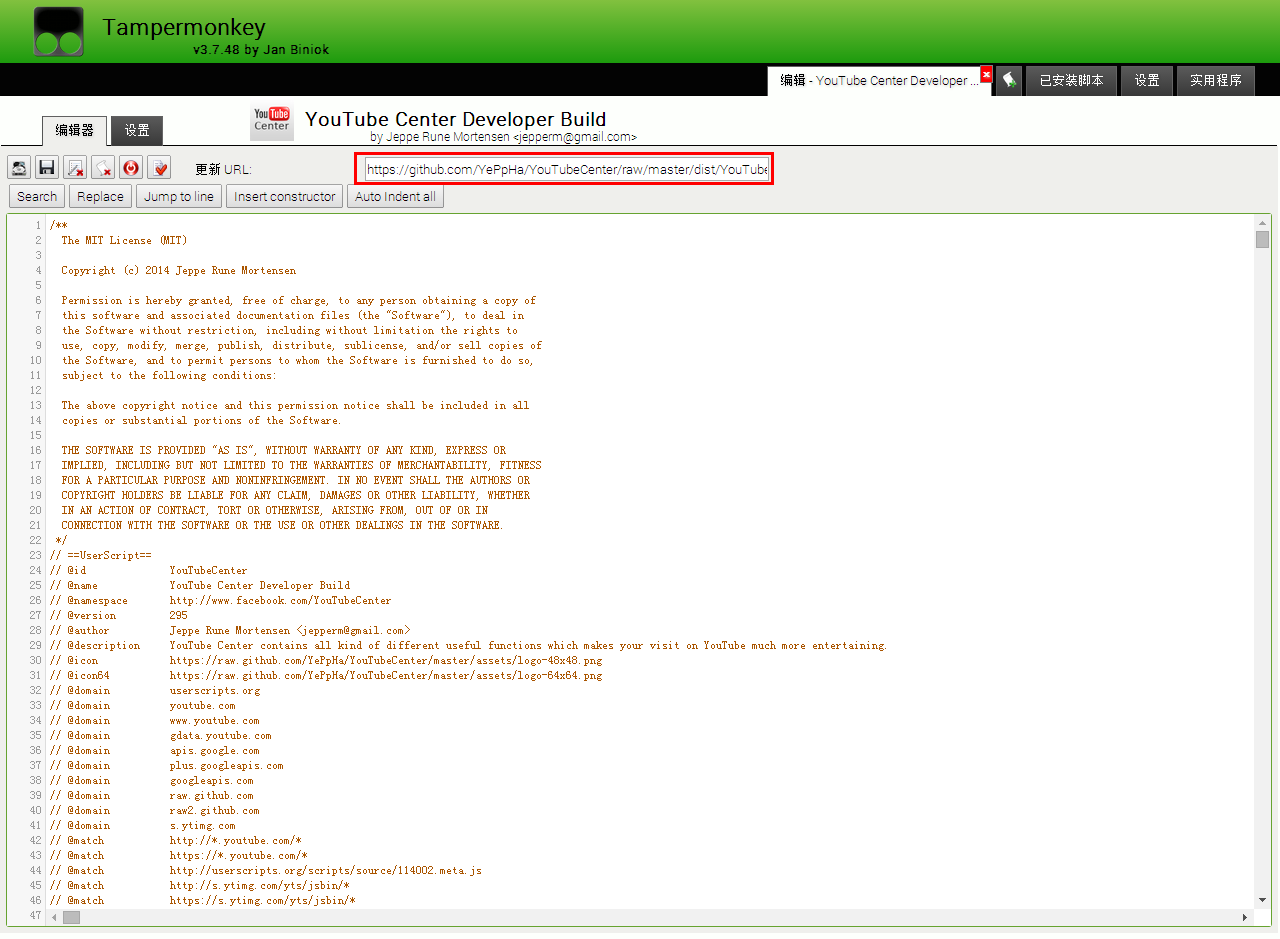Run syntax check with the checkmark document icon
Image resolution: width=1280 pixels, height=939 pixels.
(x=159, y=167)
